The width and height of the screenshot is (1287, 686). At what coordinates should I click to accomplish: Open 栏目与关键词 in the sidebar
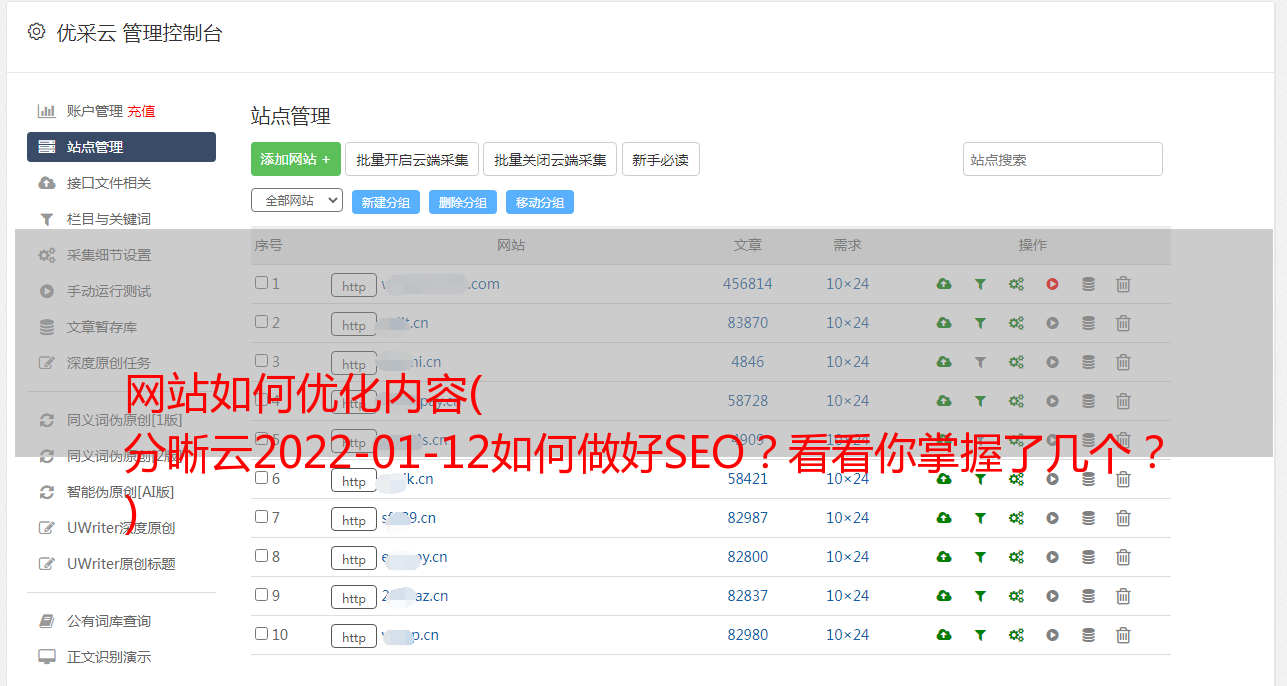point(109,219)
